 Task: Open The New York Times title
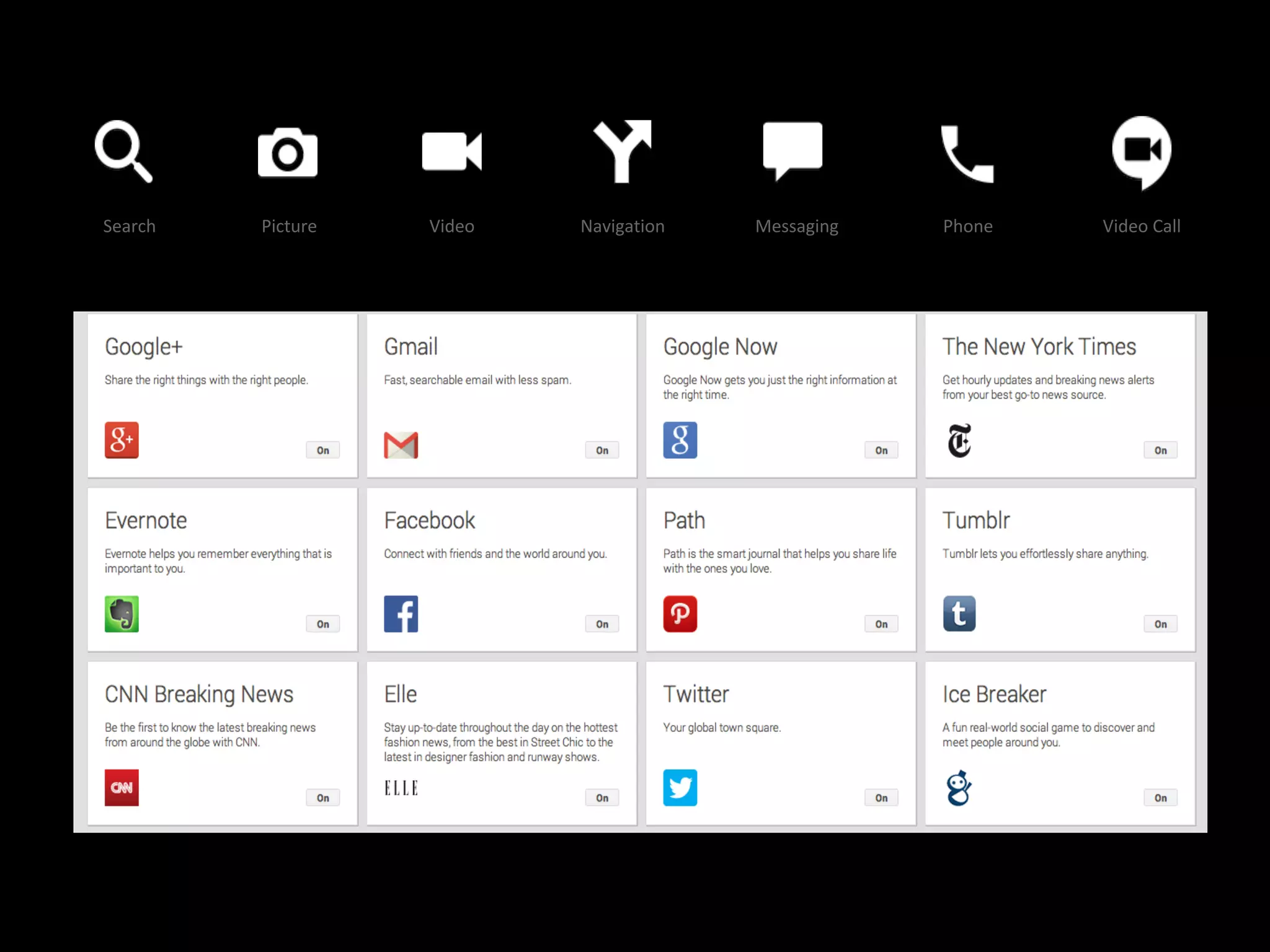click(x=1039, y=346)
